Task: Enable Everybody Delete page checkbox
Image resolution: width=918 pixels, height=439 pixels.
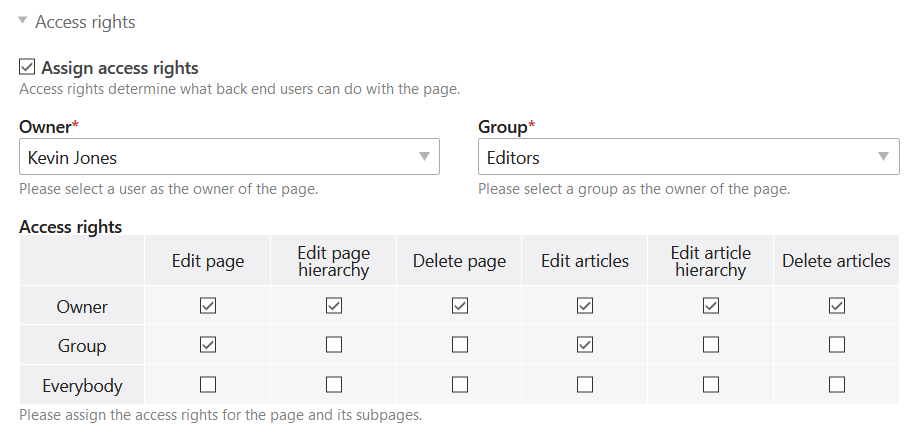Action: pos(460,385)
